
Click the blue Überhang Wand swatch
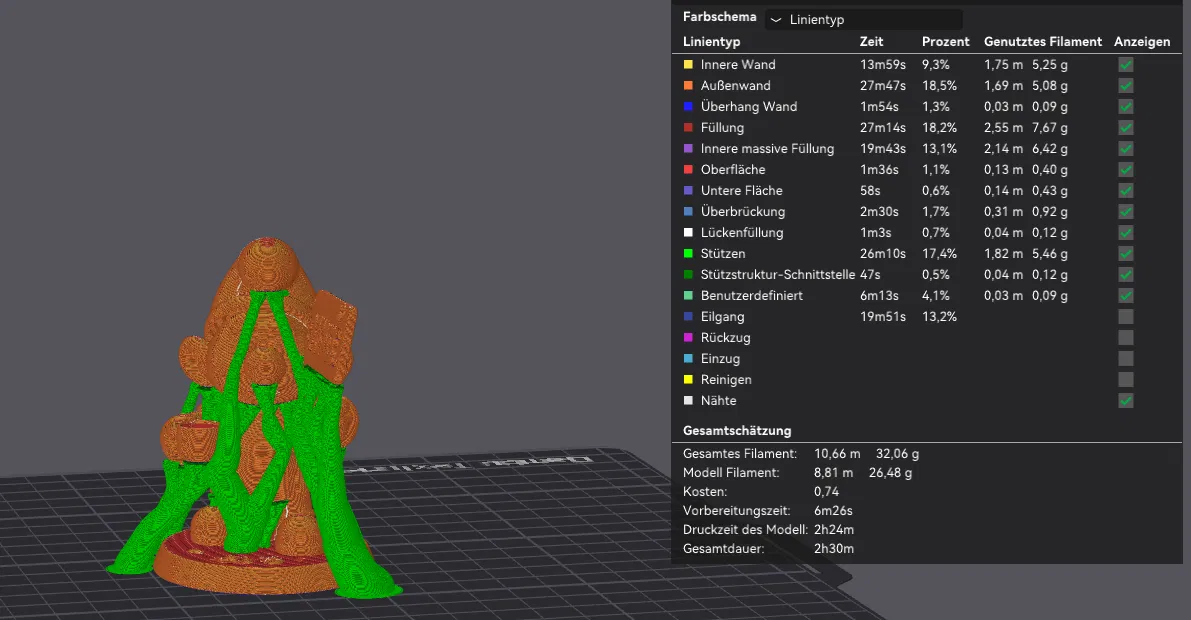(x=688, y=106)
